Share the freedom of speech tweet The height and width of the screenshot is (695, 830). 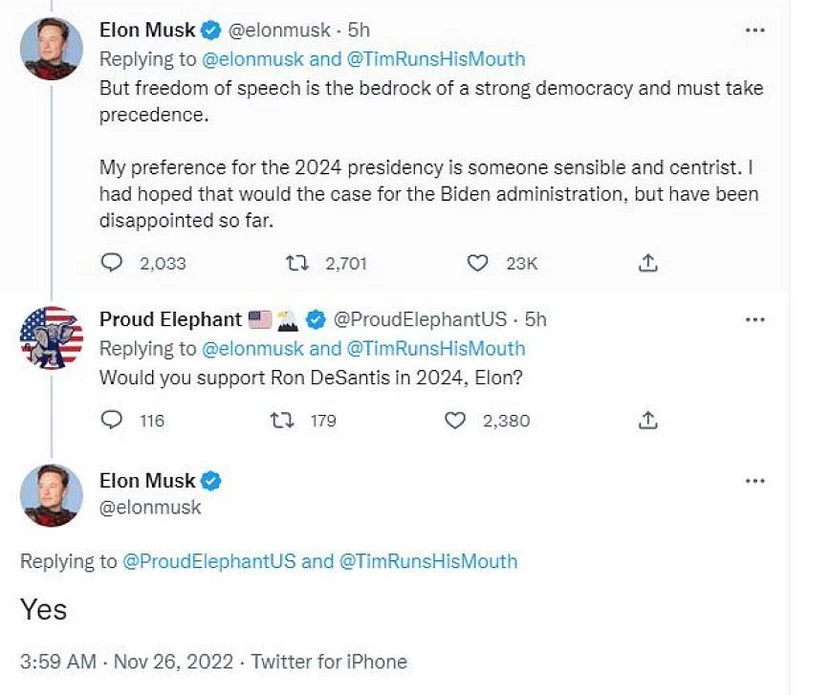tap(648, 264)
